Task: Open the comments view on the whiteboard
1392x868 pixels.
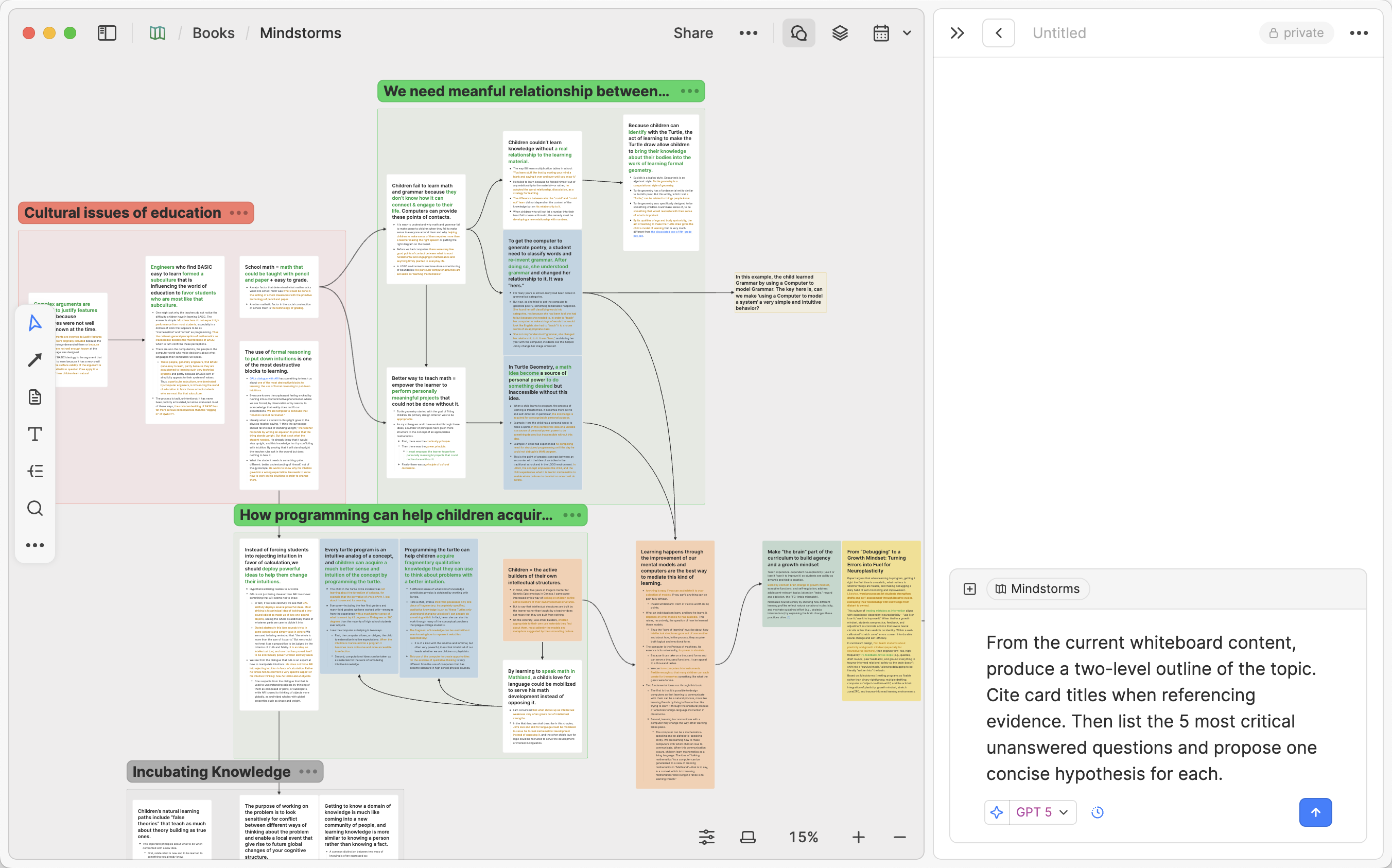Action: click(x=798, y=33)
